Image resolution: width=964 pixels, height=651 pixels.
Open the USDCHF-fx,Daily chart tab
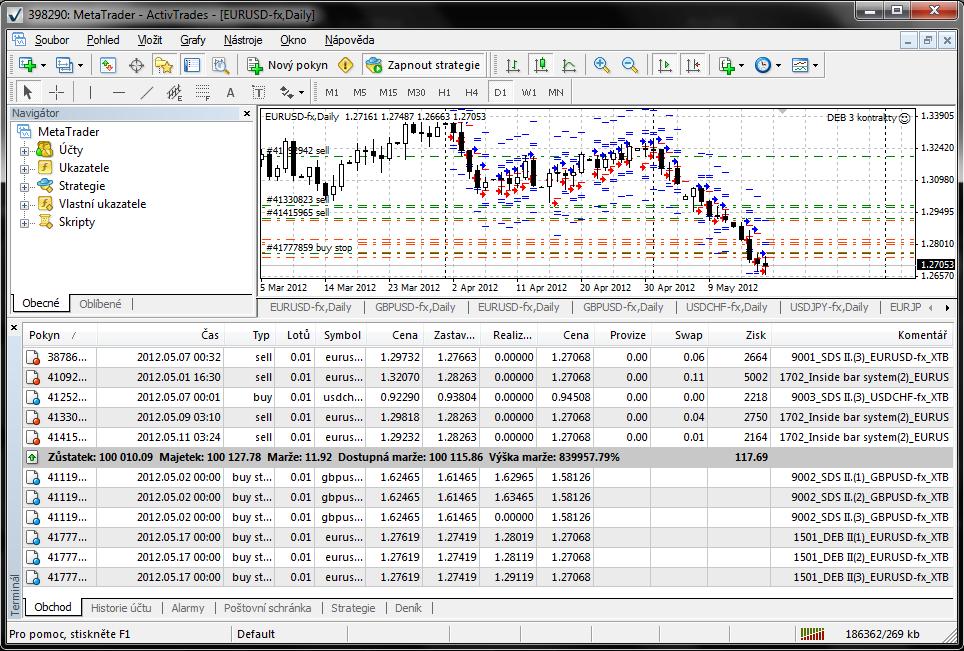(727, 307)
